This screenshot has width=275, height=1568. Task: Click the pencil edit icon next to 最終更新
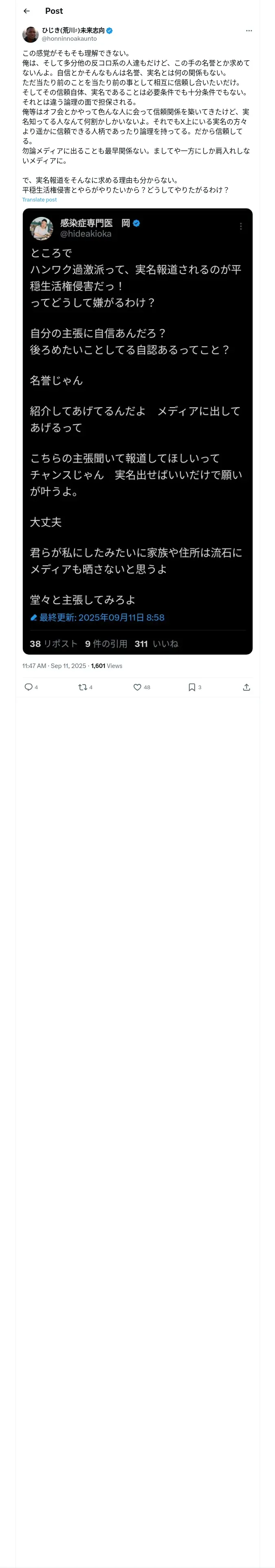pos(34,617)
